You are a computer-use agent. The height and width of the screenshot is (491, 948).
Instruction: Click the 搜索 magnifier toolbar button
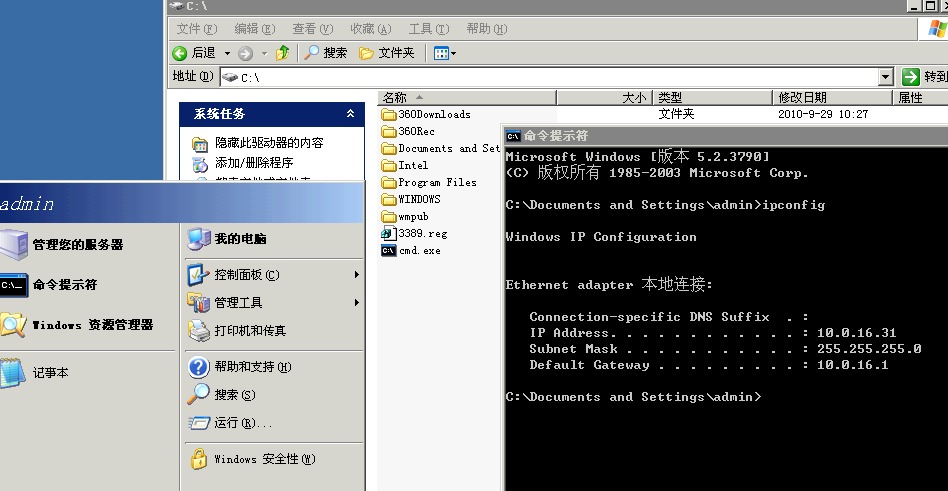click(325, 53)
